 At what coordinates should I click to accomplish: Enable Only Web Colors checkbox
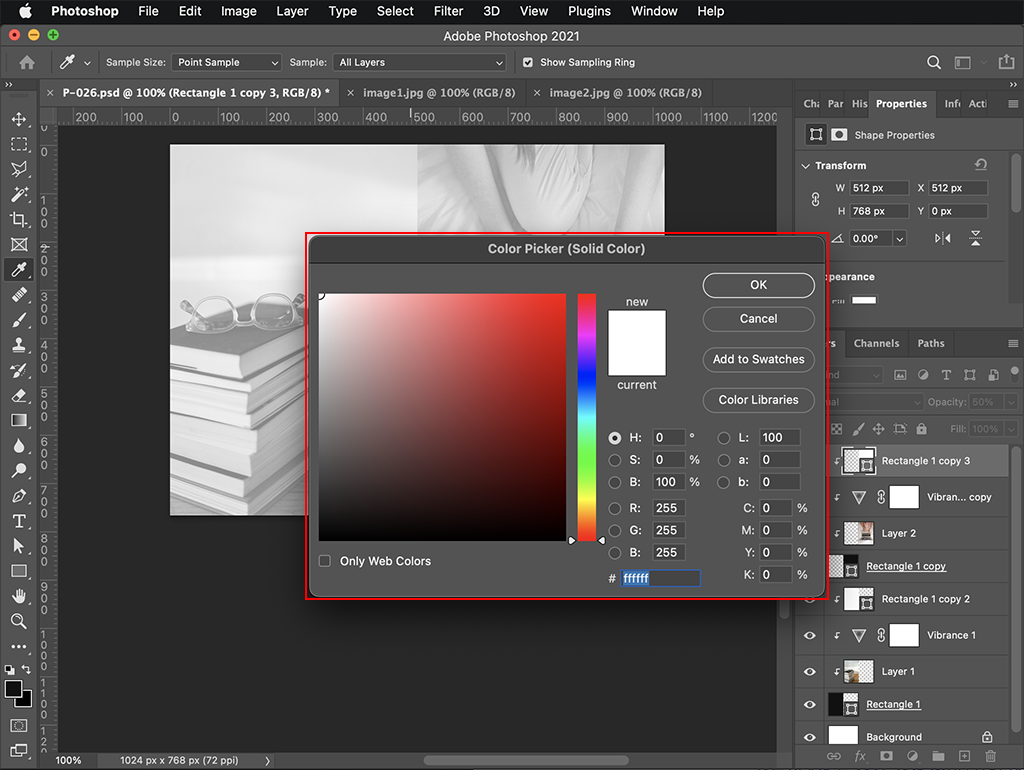coord(325,561)
